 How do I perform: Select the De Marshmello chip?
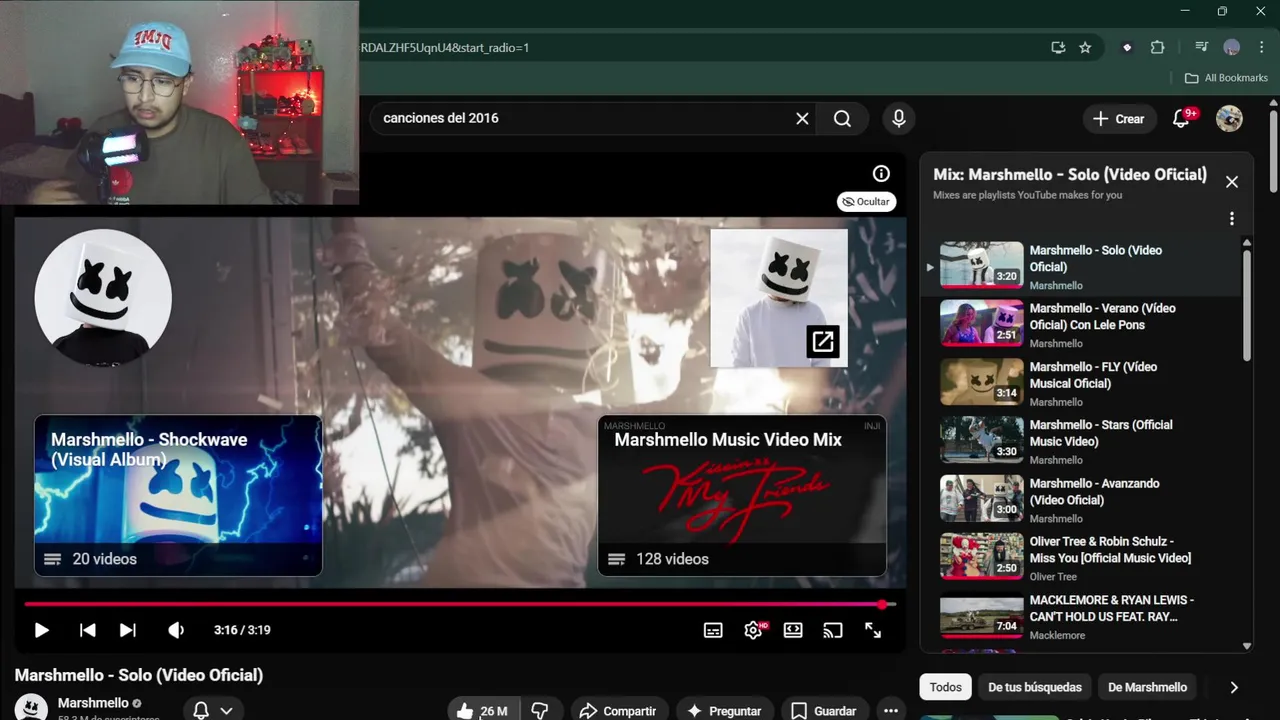tap(1148, 687)
